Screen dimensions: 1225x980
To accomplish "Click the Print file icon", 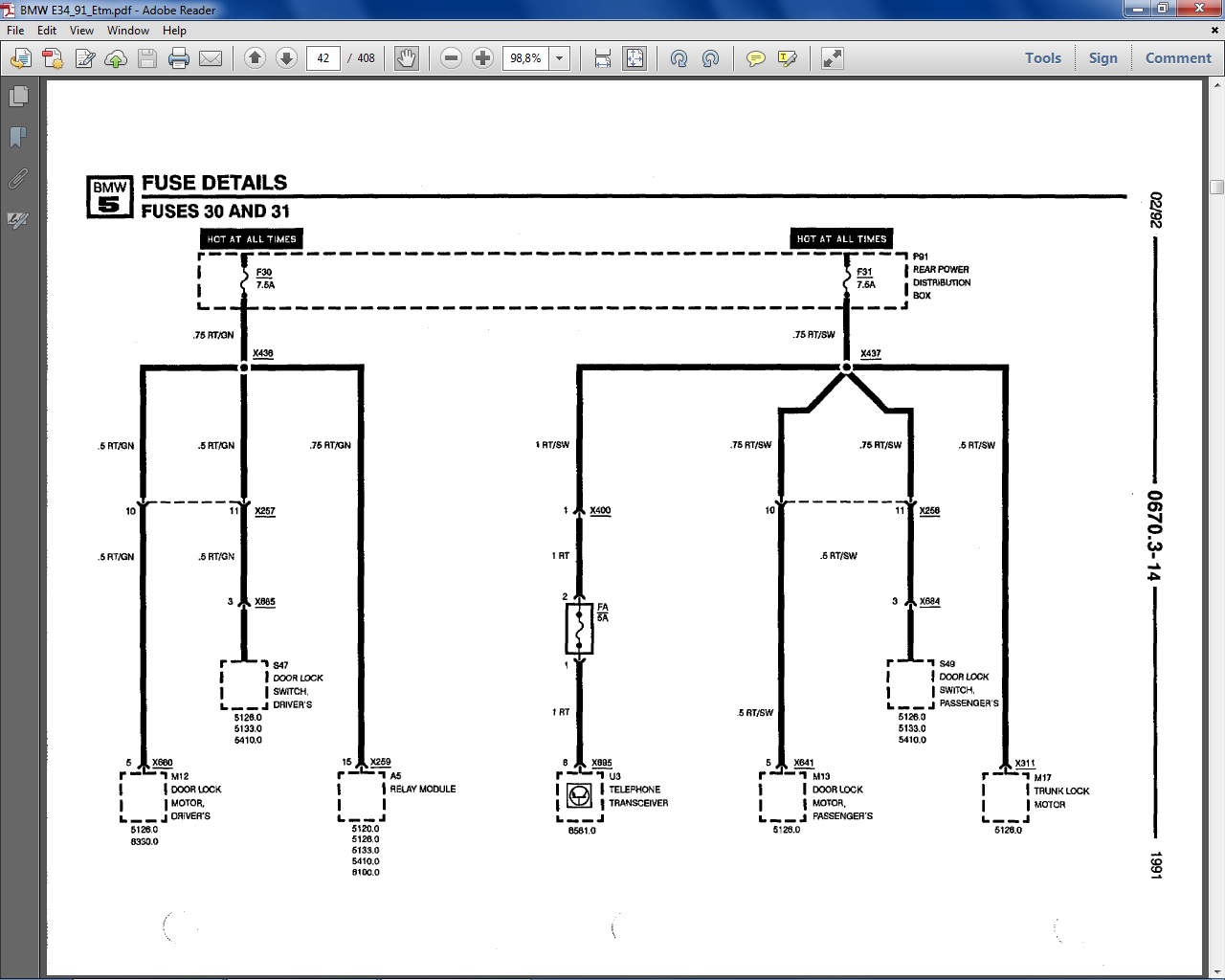I will (x=179, y=58).
